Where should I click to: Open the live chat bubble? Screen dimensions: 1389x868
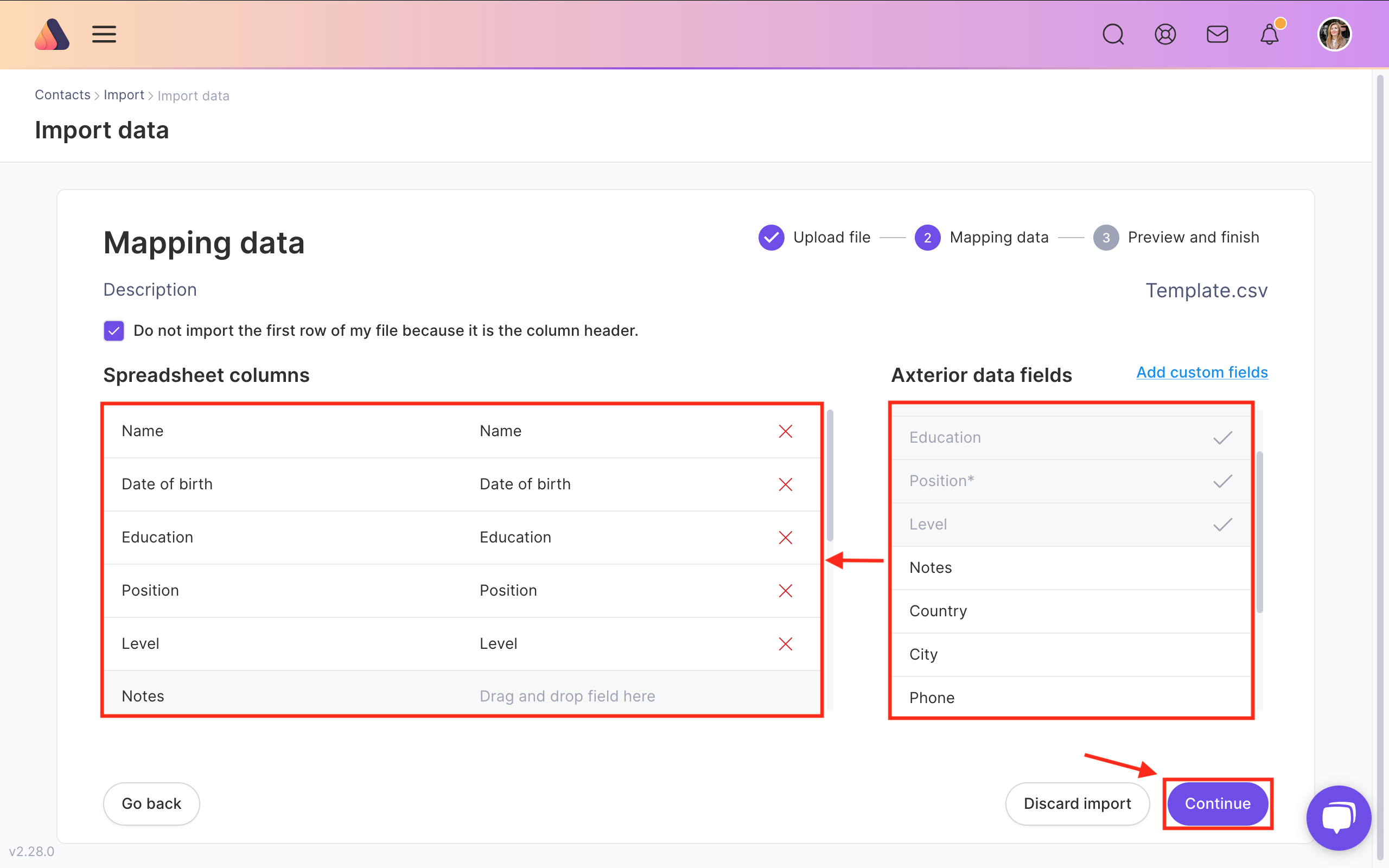point(1339,818)
